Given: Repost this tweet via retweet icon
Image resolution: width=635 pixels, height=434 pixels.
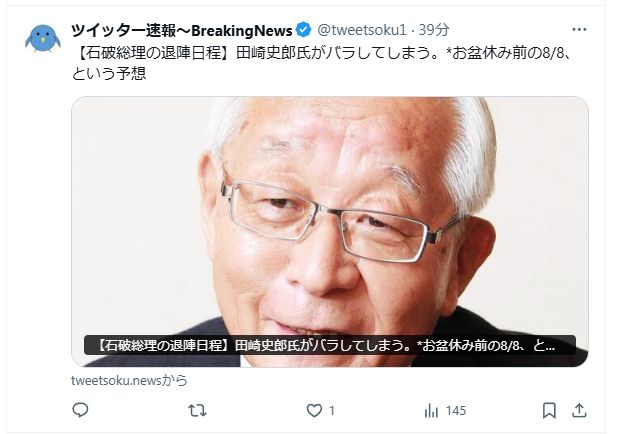Looking at the screenshot, I should (x=197, y=411).
